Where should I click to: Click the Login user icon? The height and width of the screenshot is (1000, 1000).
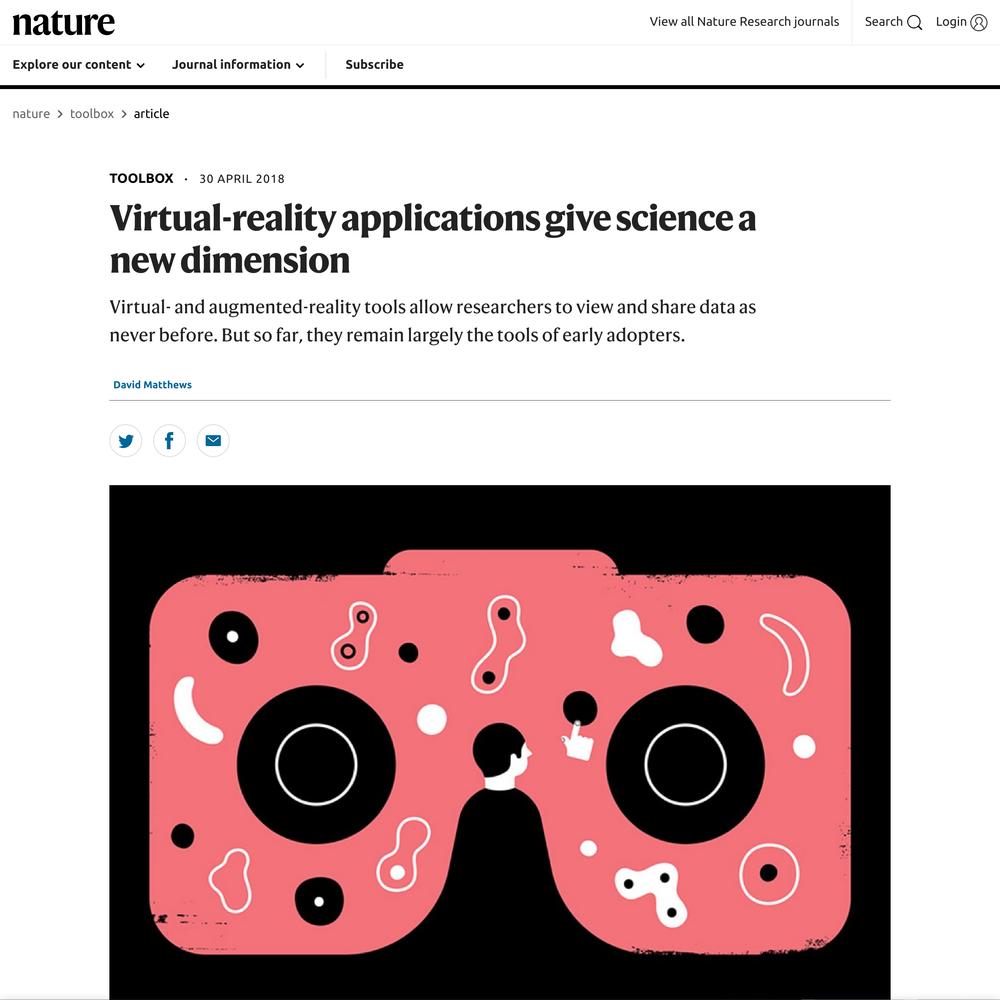pyautogui.click(x=978, y=22)
